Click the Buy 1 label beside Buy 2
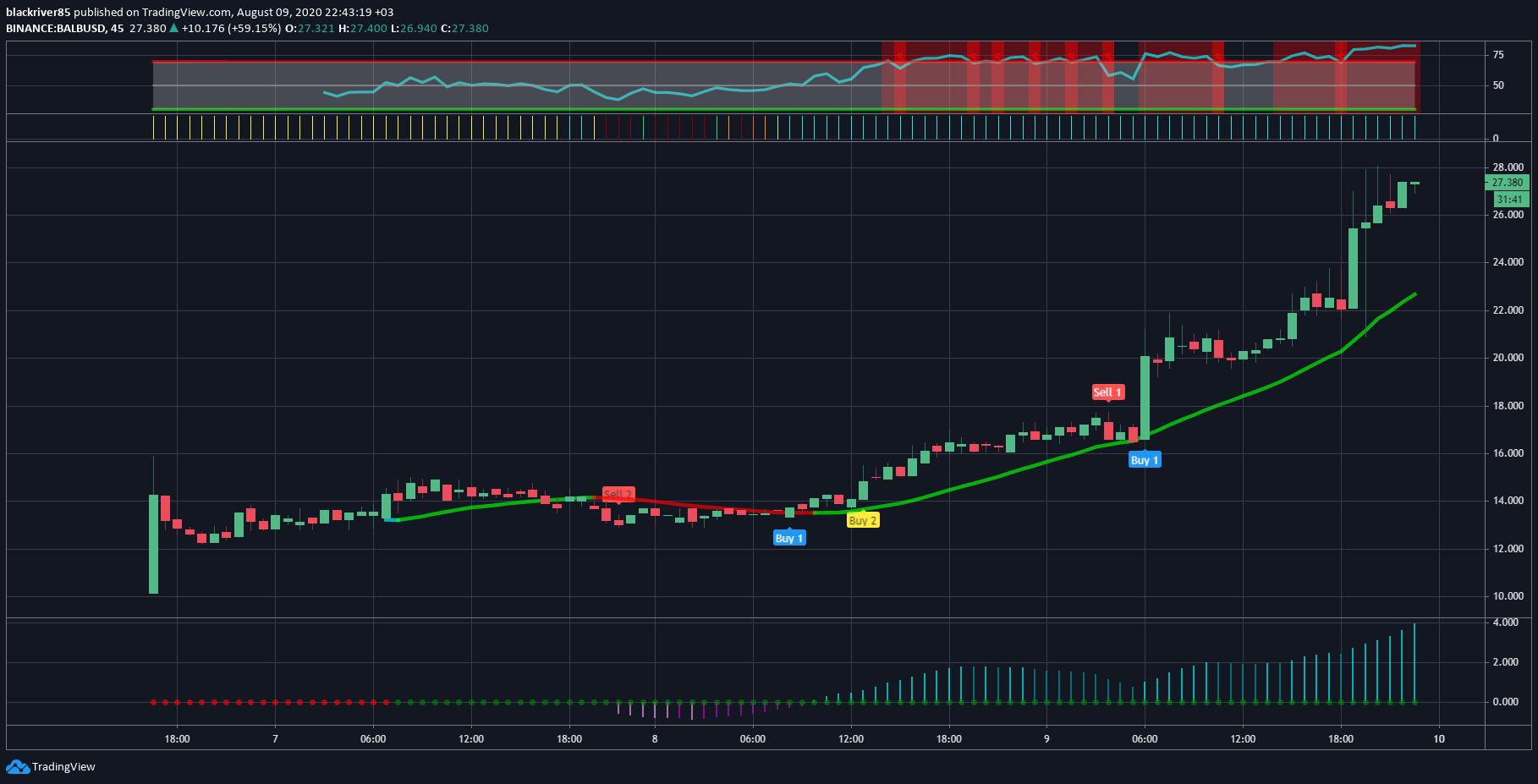Image resolution: width=1538 pixels, height=784 pixels. tap(789, 538)
